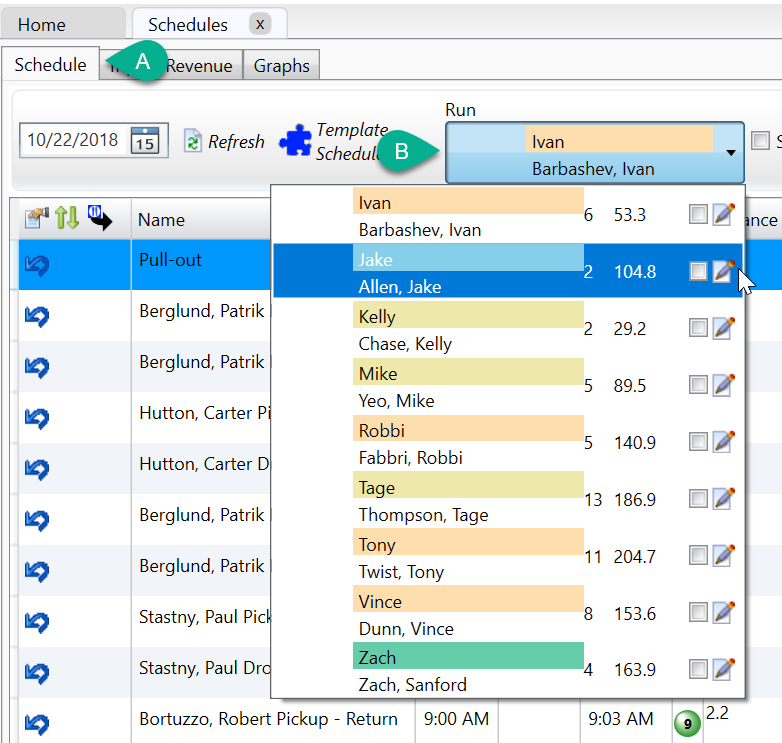
Task: Click the green Refresh icon
Action: (x=192, y=142)
